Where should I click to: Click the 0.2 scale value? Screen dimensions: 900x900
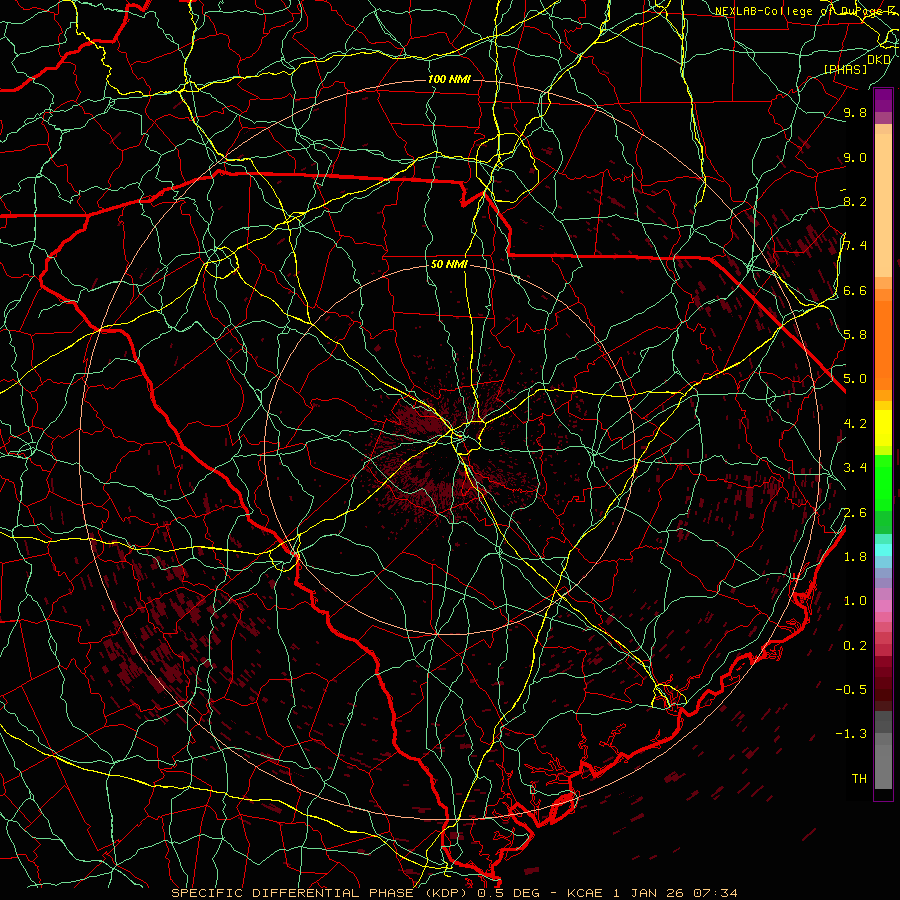(x=855, y=645)
